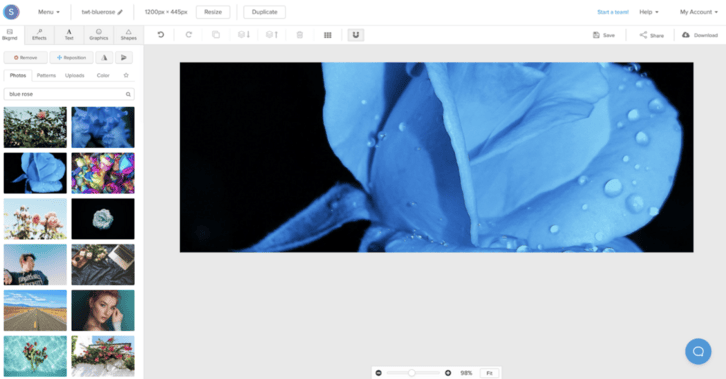Share the design

tap(651, 35)
